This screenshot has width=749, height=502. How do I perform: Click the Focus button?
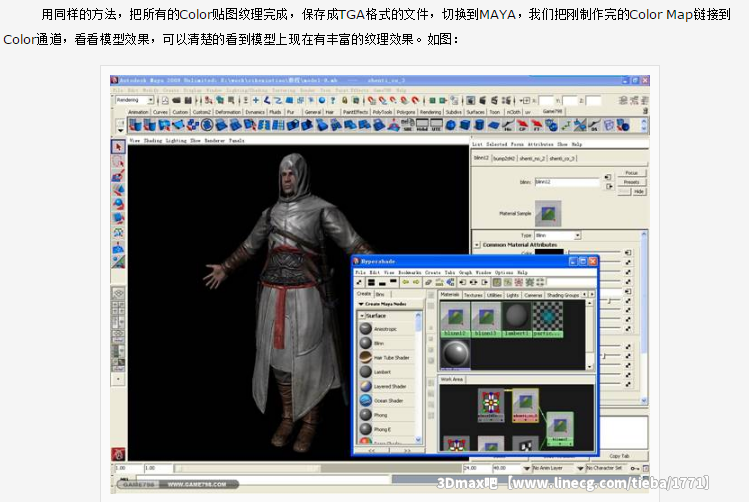click(x=631, y=172)
